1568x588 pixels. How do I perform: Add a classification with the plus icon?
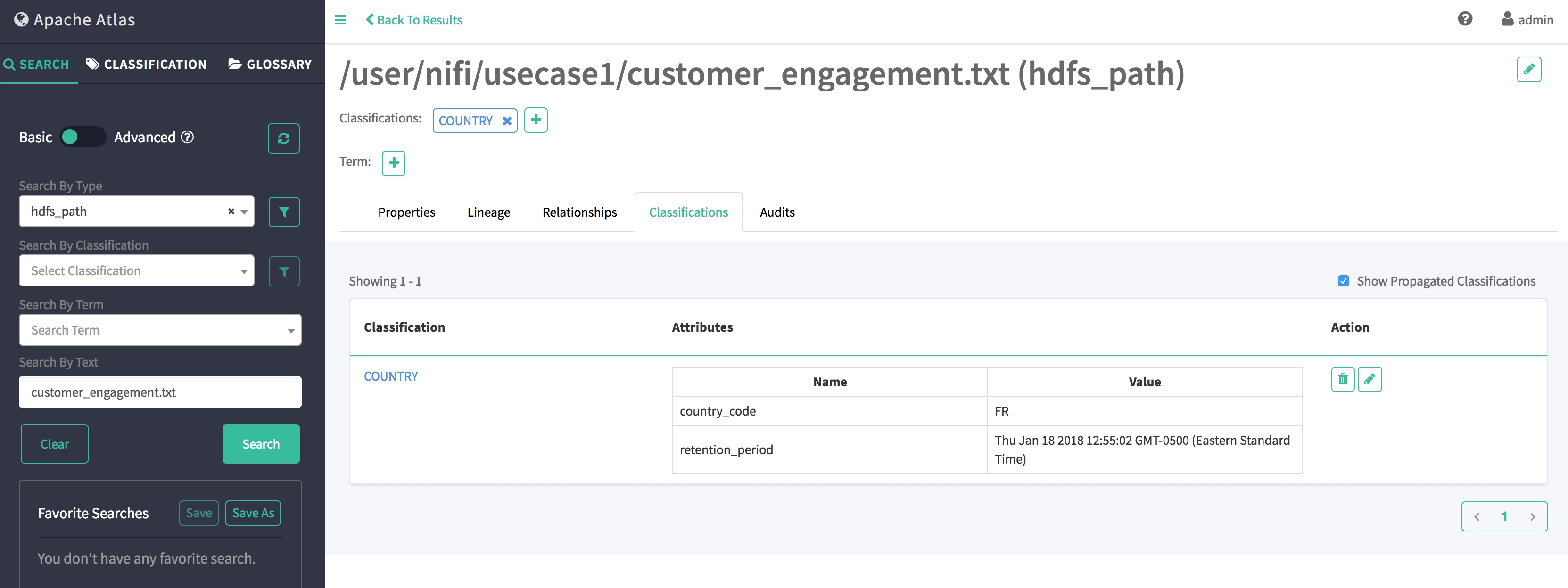[x=536, y=120]
